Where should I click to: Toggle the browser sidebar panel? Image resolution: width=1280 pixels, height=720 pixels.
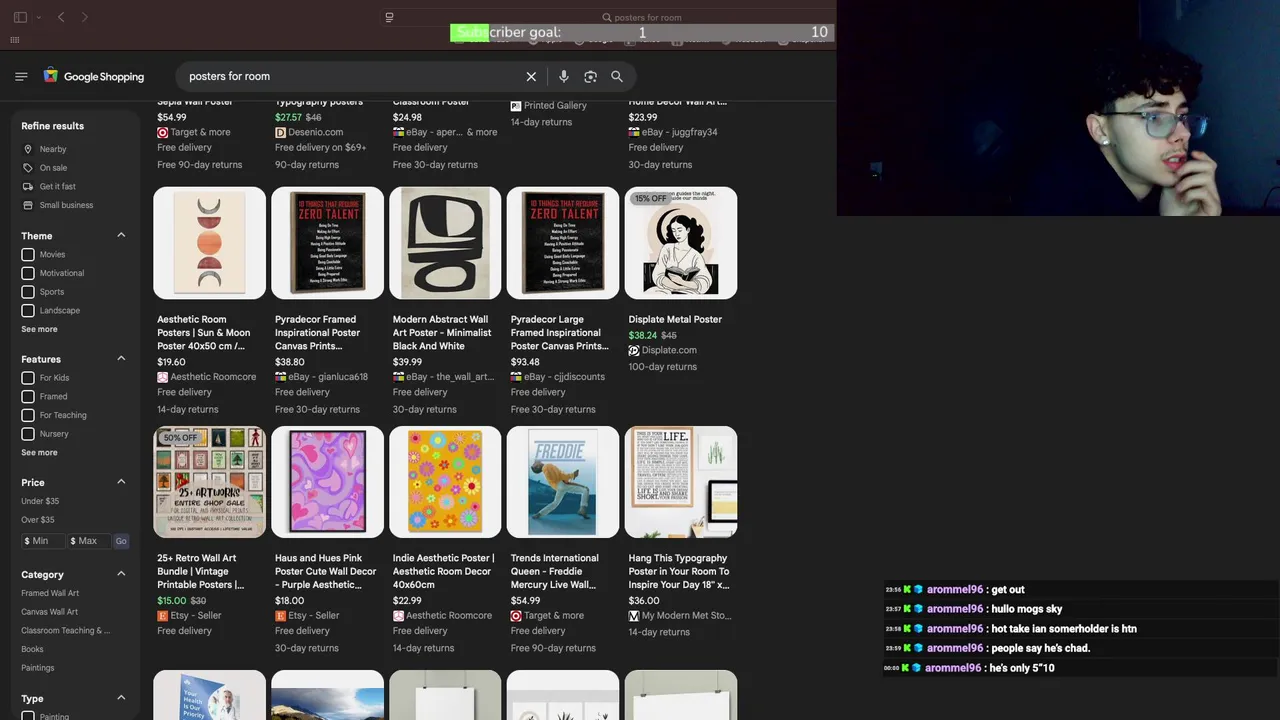coord(20,17)
